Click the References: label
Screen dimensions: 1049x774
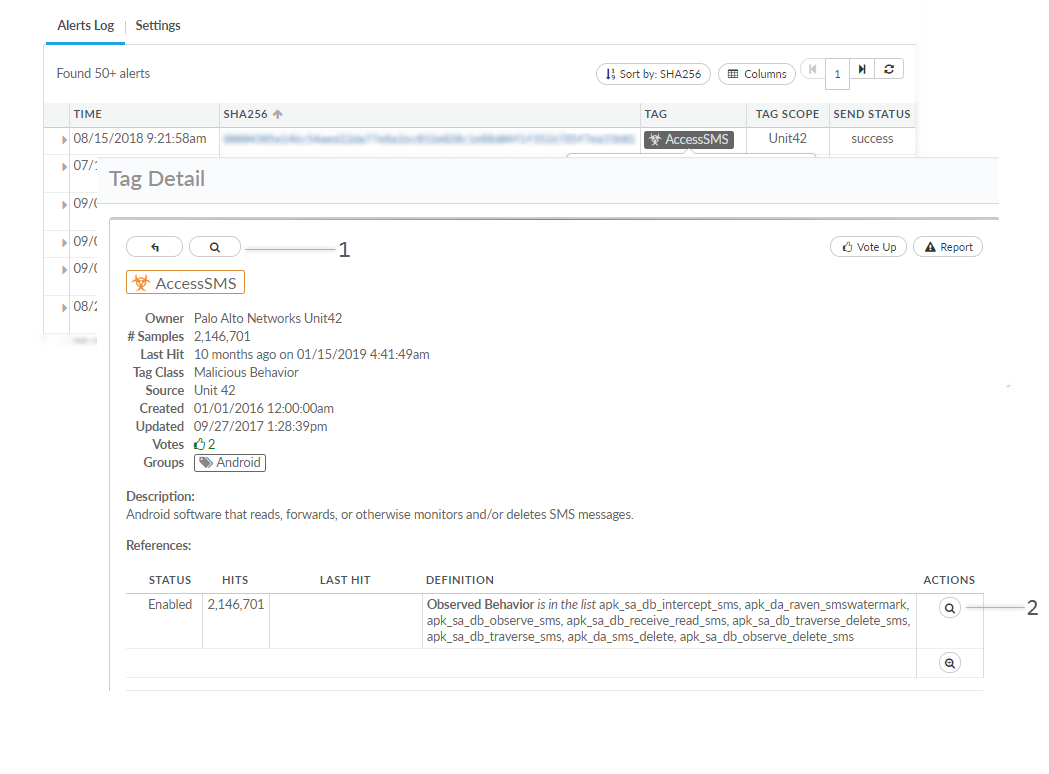coord(159,545)
